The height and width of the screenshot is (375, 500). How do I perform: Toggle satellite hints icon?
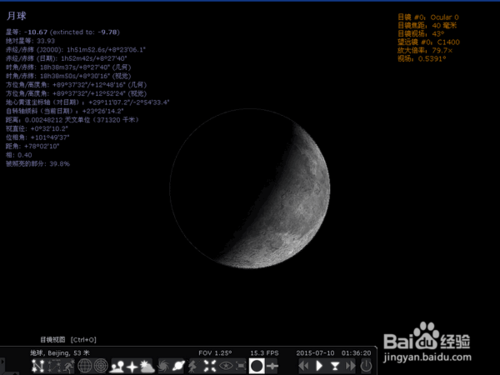(x=272, y=366)
